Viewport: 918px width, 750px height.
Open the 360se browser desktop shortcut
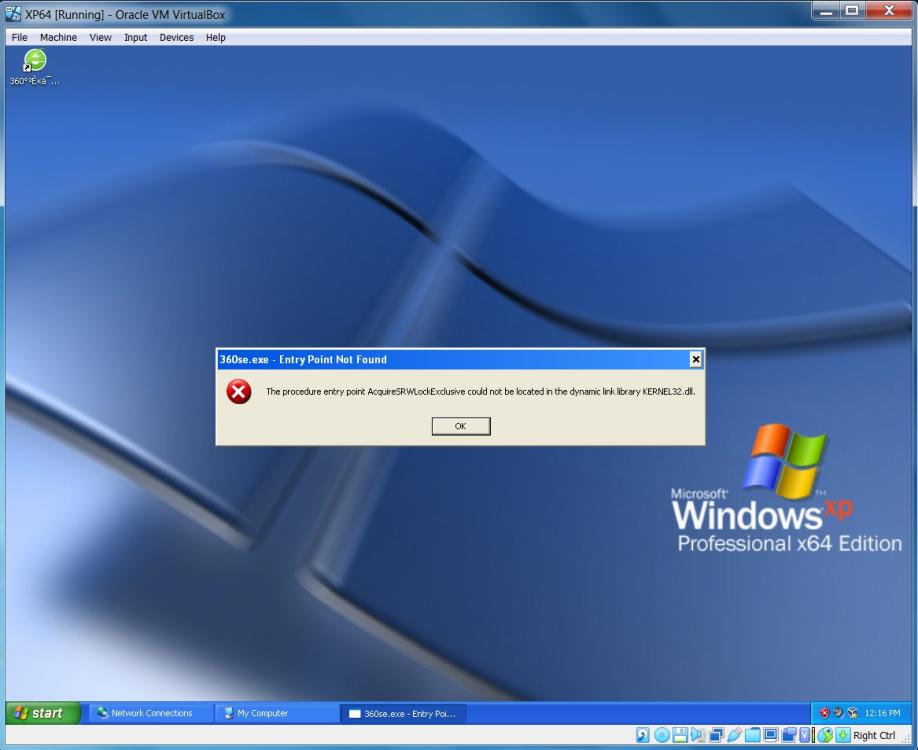pyautogui.click(x=33, y=60)
